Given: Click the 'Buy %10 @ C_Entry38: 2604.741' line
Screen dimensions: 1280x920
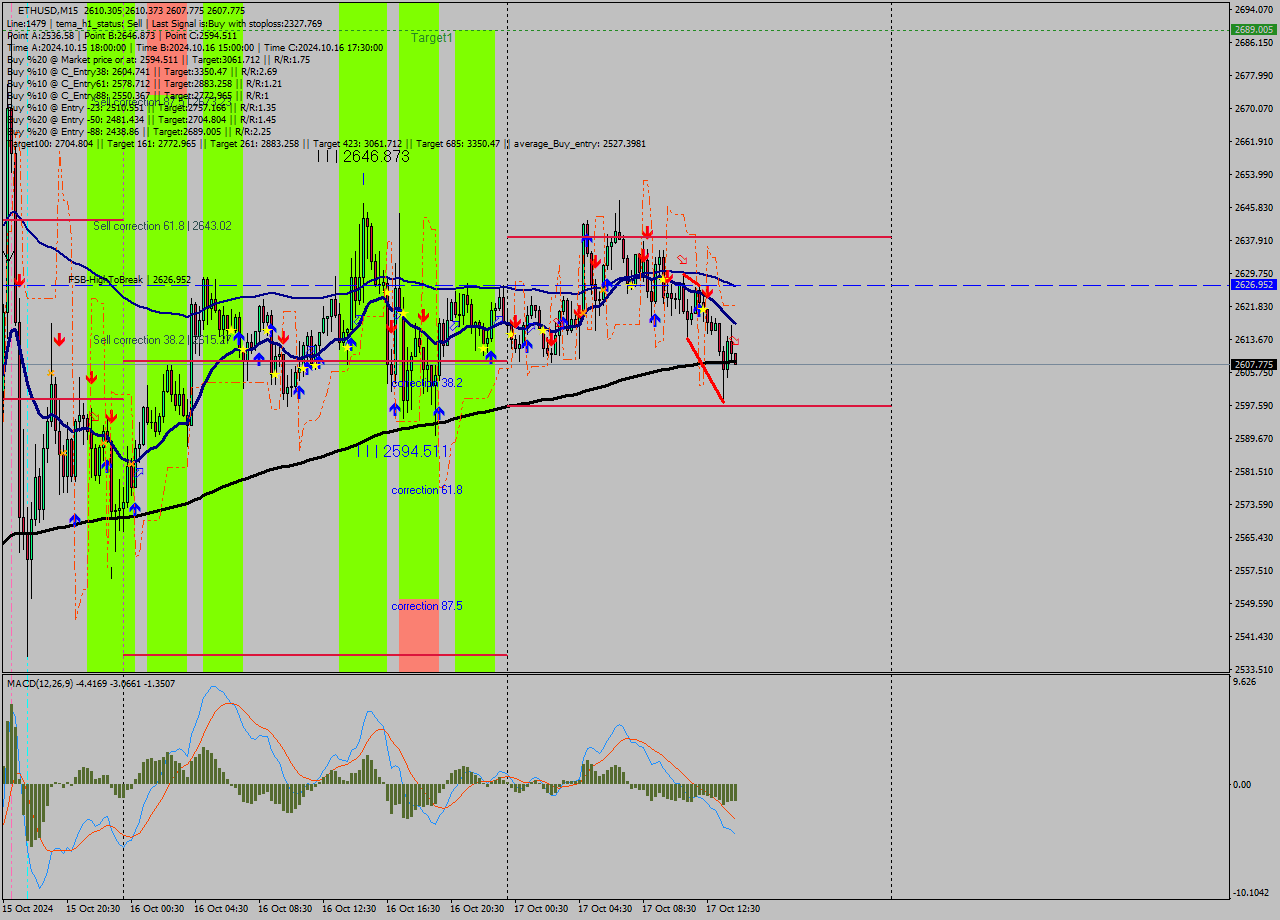Looking at the screenshot, I should (141, 71).
